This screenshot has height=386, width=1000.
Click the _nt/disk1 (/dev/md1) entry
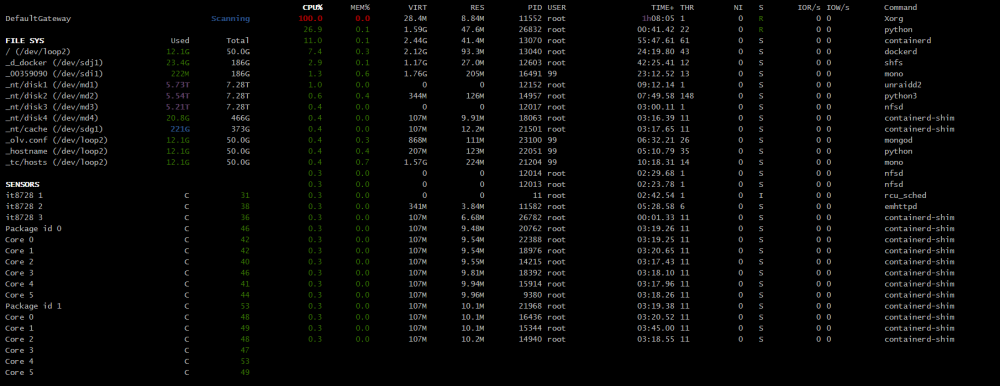point(52,85)
